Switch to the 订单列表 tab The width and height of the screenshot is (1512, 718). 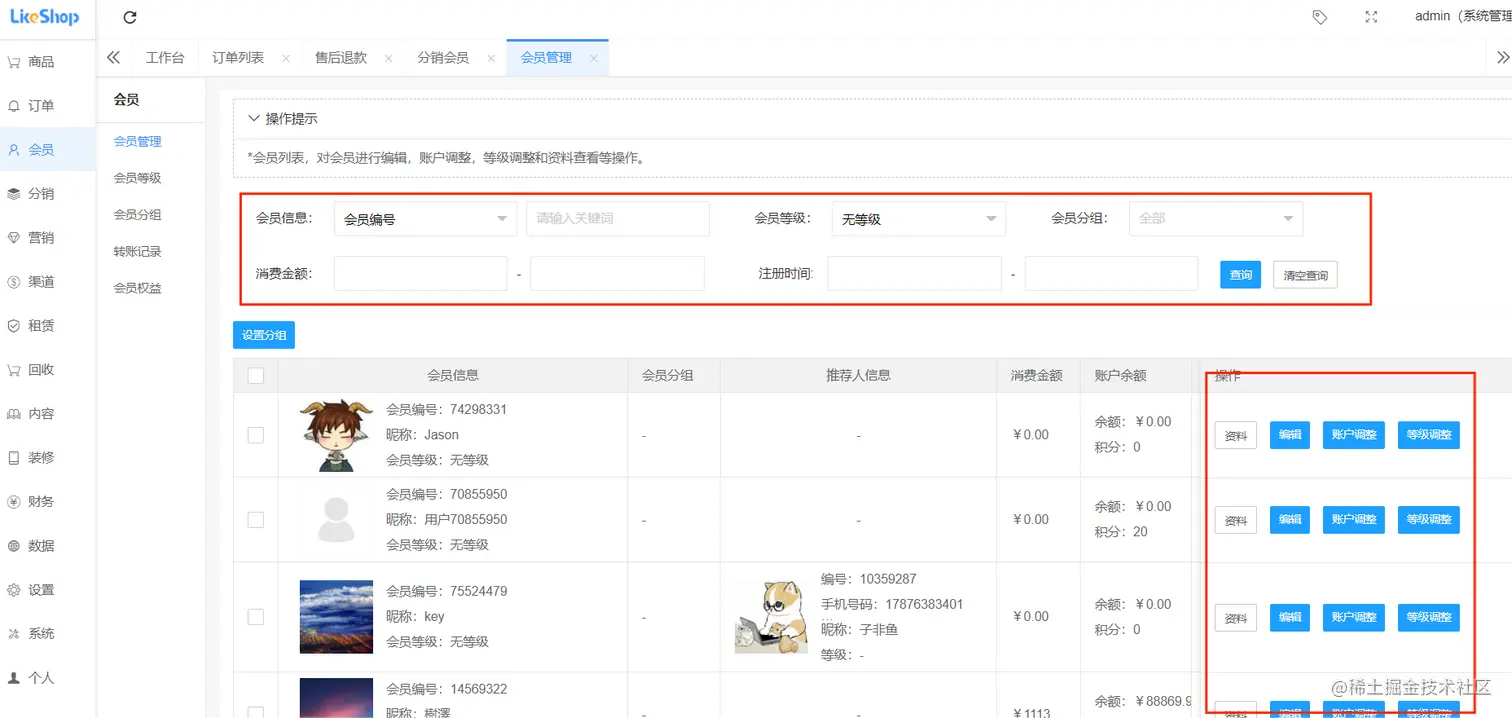(x=238, y=58)
